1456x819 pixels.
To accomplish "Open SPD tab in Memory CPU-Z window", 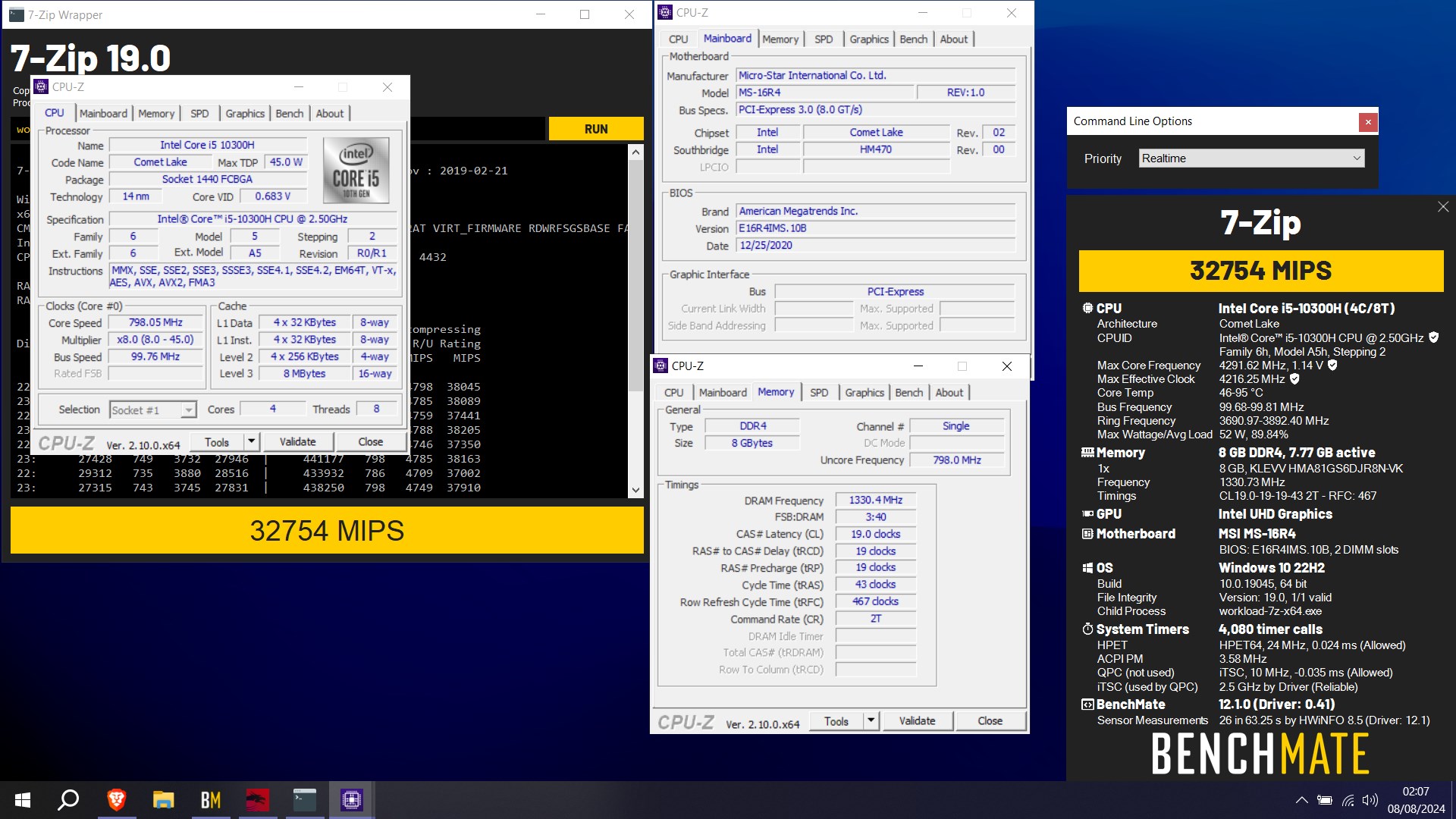I will pos(819,393).
